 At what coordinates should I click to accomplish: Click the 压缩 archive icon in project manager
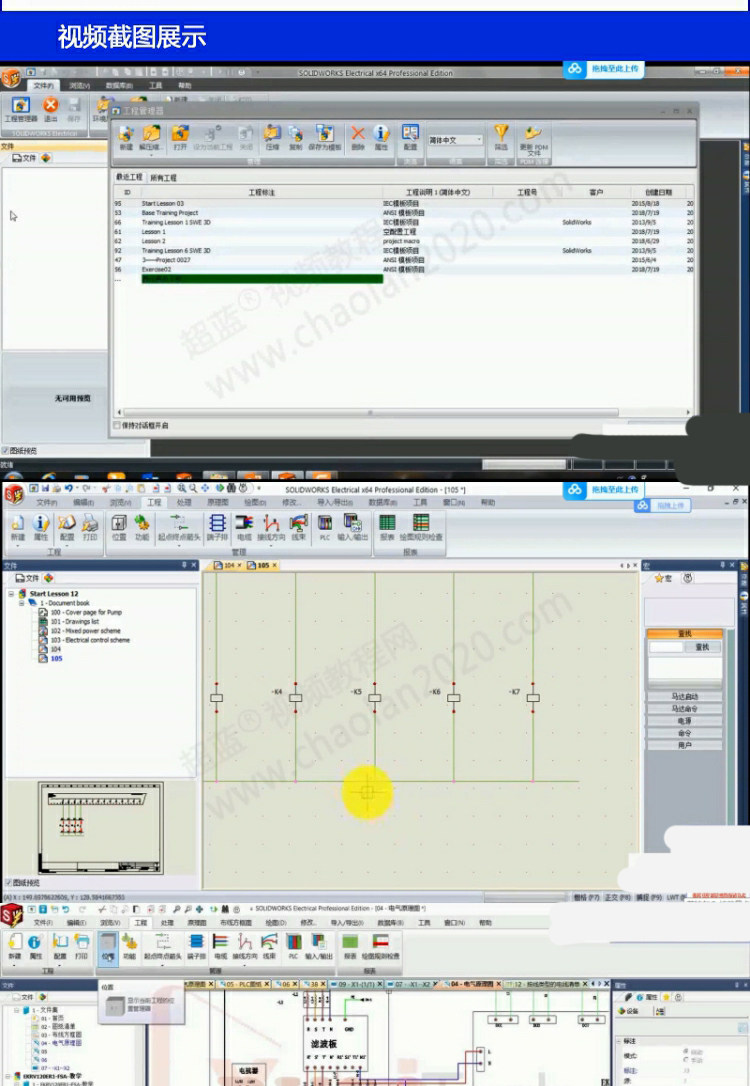tap(272, 137)
